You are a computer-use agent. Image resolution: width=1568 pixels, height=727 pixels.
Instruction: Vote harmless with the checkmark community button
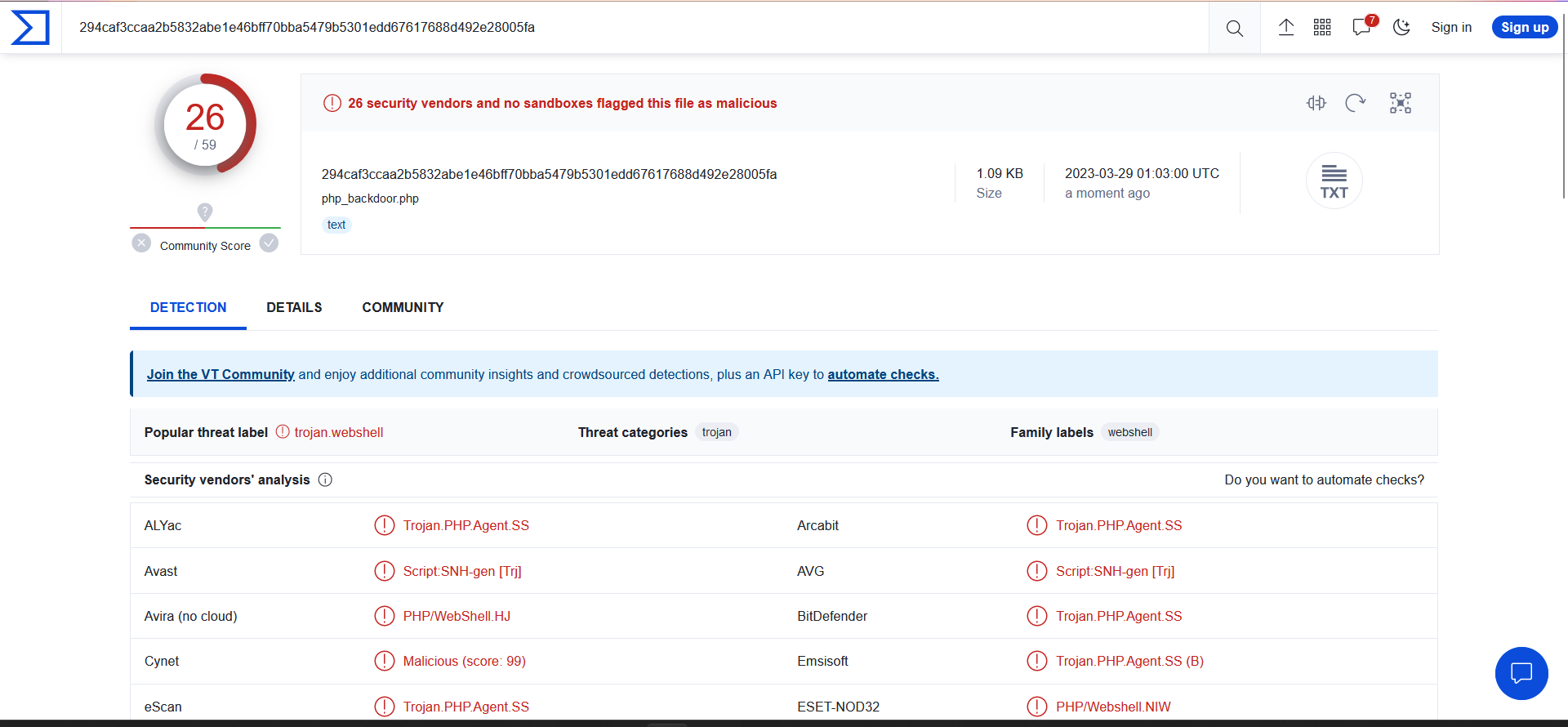click(269, 243)
